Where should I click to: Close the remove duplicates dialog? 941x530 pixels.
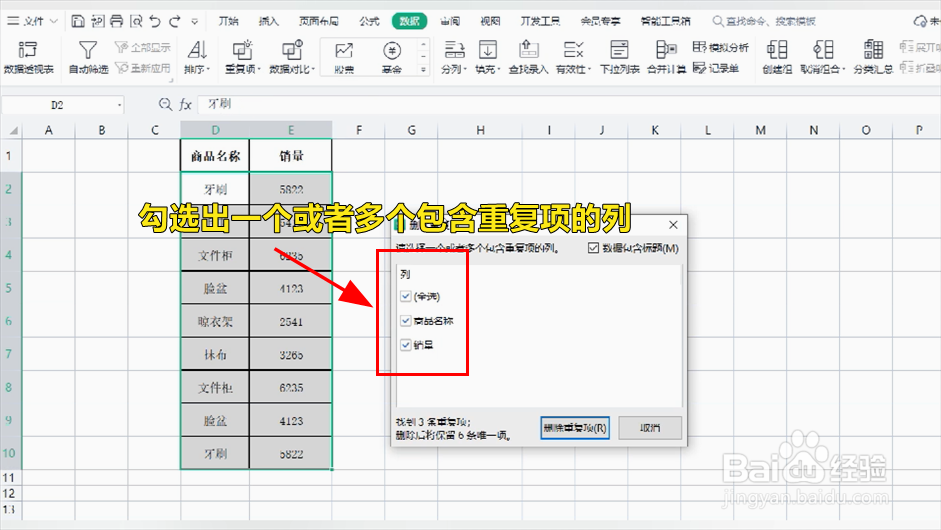pos(673,224)
